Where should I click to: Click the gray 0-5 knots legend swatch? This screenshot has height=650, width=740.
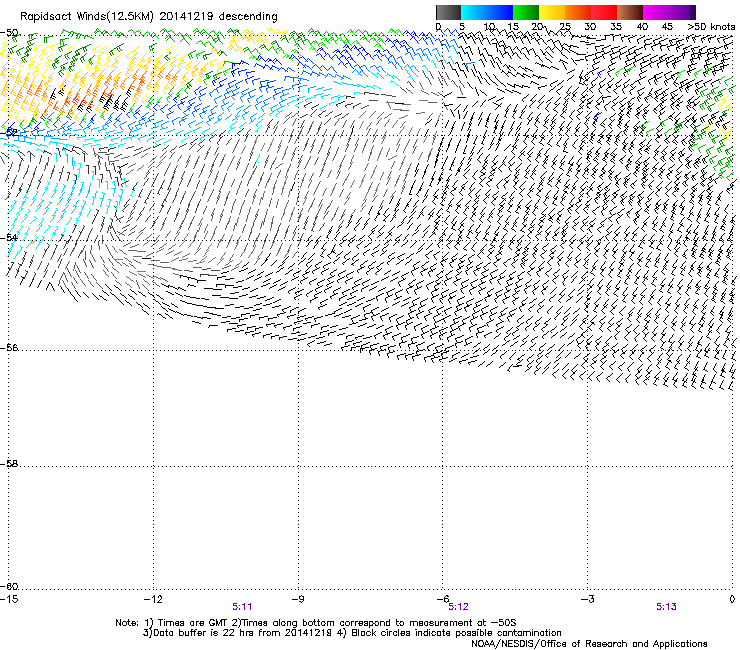pyautogui.click(x=448, y=12)
